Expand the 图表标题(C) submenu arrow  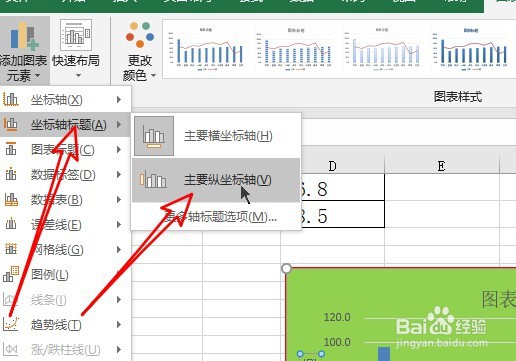[119, 149]
